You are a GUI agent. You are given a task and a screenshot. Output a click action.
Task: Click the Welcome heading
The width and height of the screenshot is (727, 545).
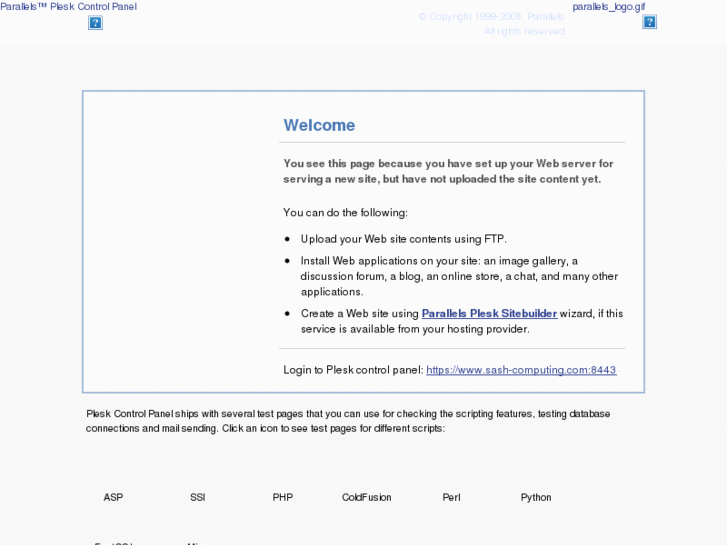tap(319, 125)
